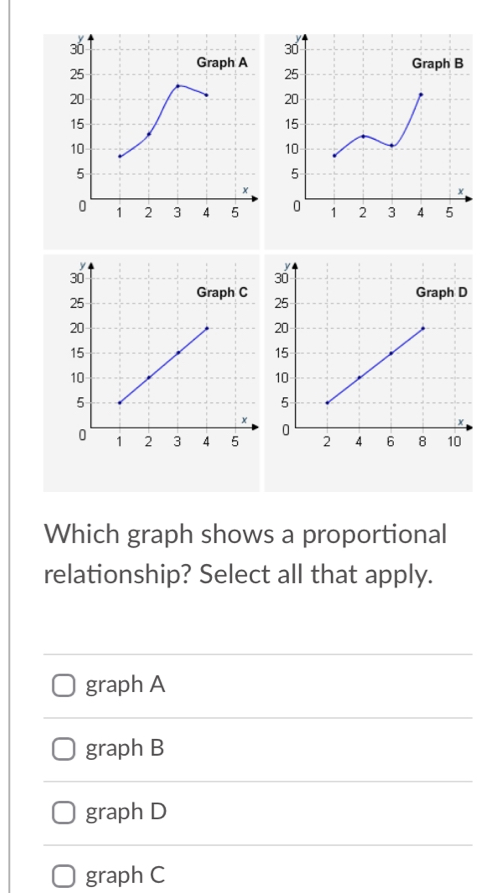Click the question text about proportional relationship
This screenshot has height=893, width=502.
point(246,554)
